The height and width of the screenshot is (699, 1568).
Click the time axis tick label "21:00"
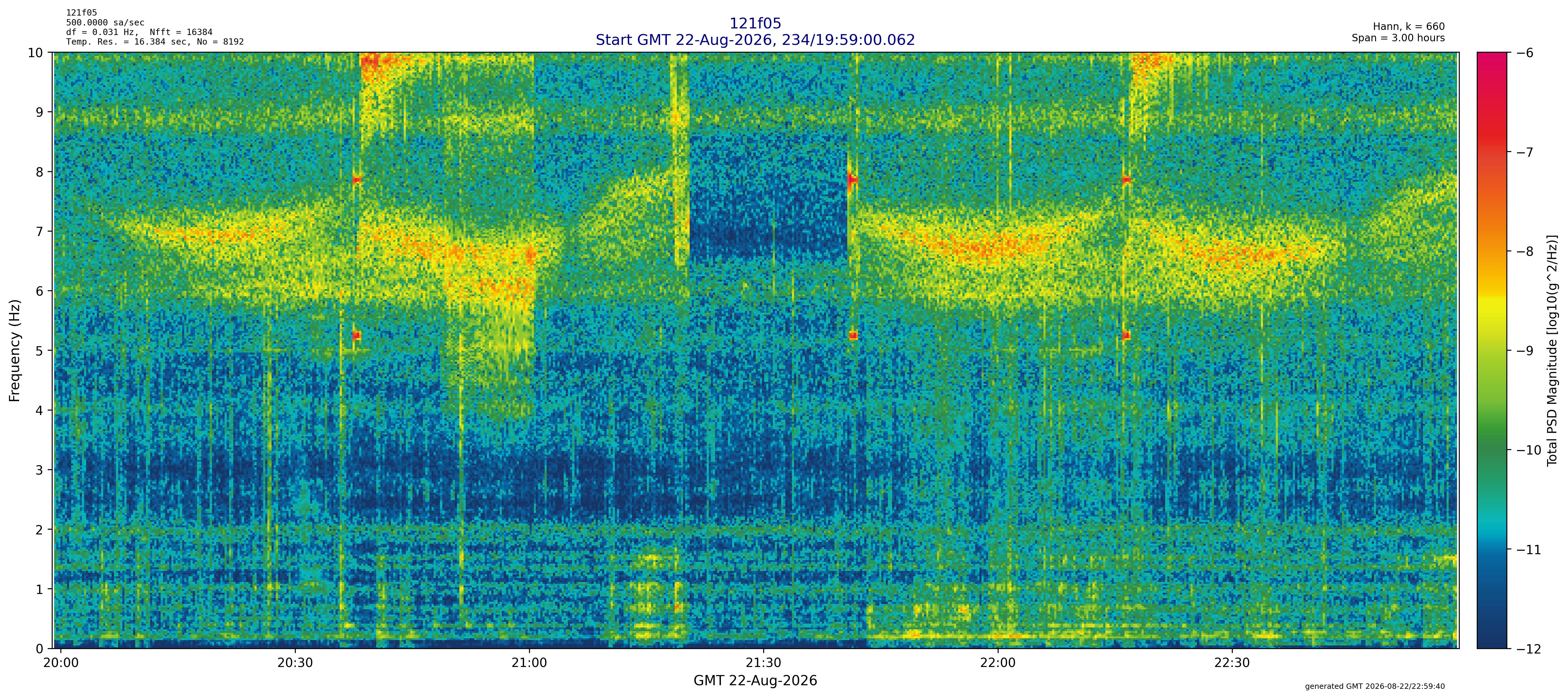click(x=530, y=663)
